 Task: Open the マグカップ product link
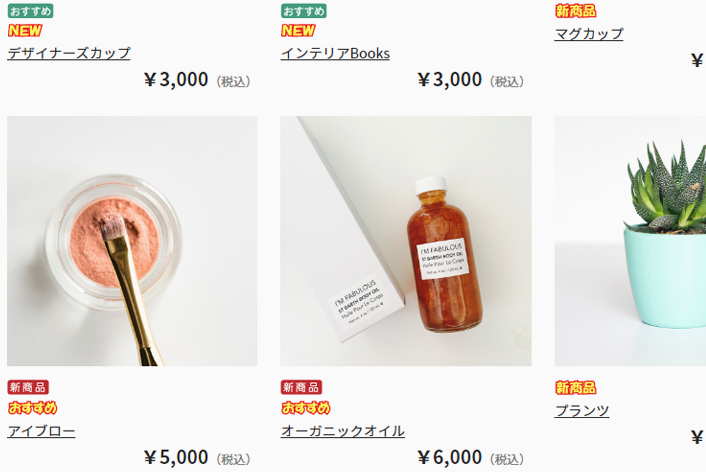point(589,34)
